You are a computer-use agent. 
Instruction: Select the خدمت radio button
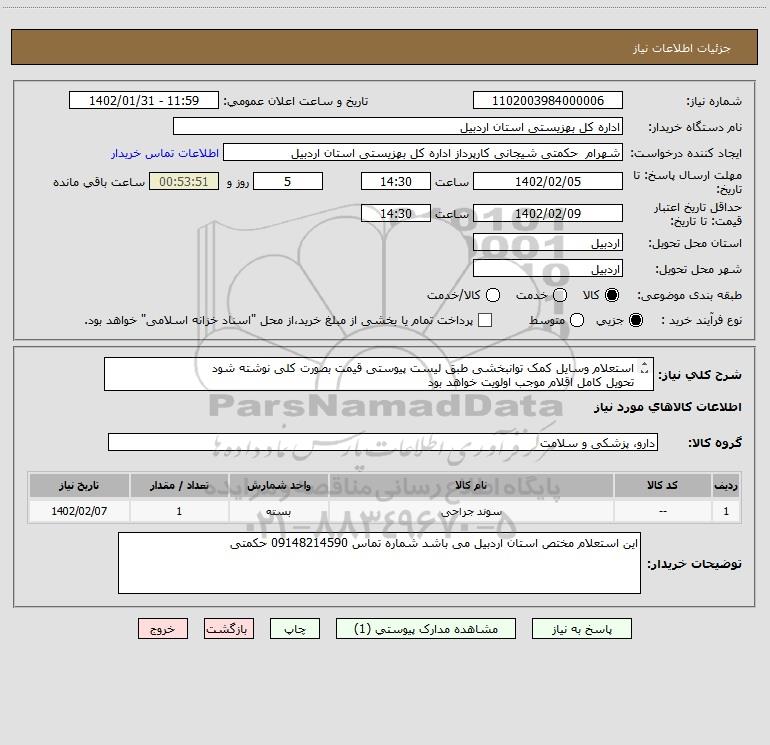pyautogui.click(x=560, y=295)
